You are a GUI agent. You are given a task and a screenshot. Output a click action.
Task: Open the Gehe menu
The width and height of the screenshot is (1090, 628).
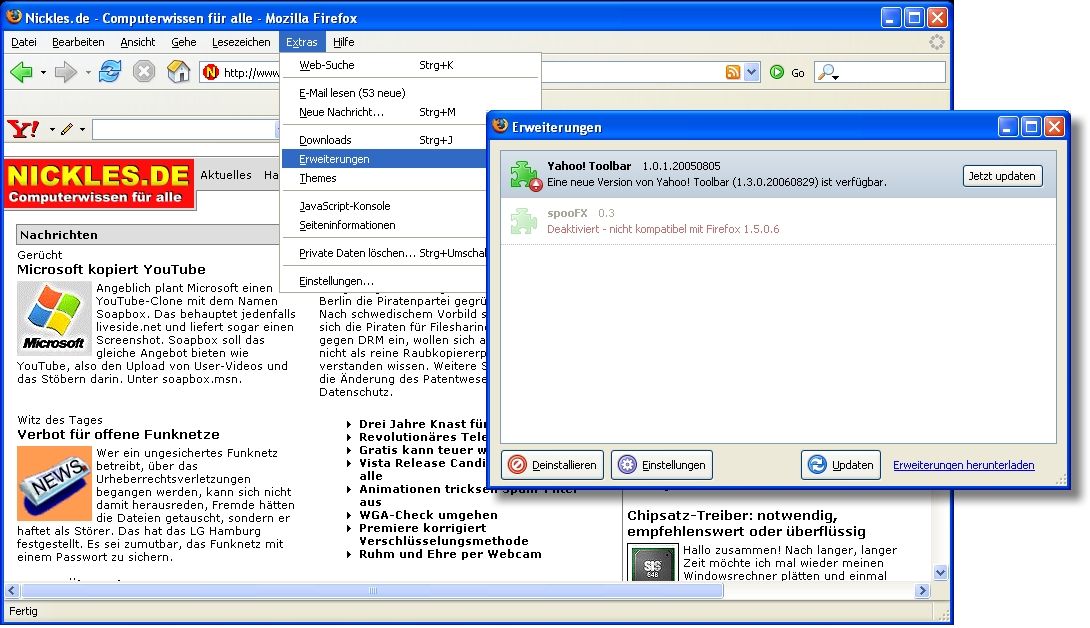(184, 42)
